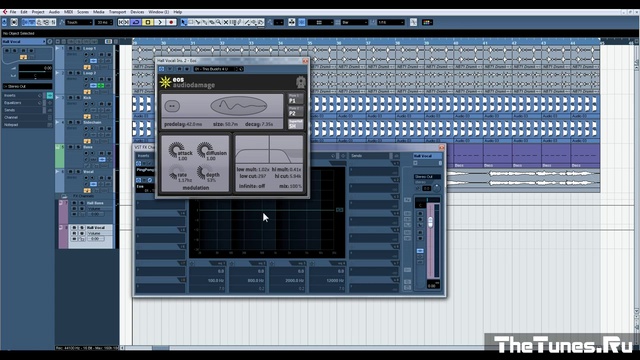Mute the Vocal track
The height and width of the screenshot is (360, 640).
click(x=70, y=171)
